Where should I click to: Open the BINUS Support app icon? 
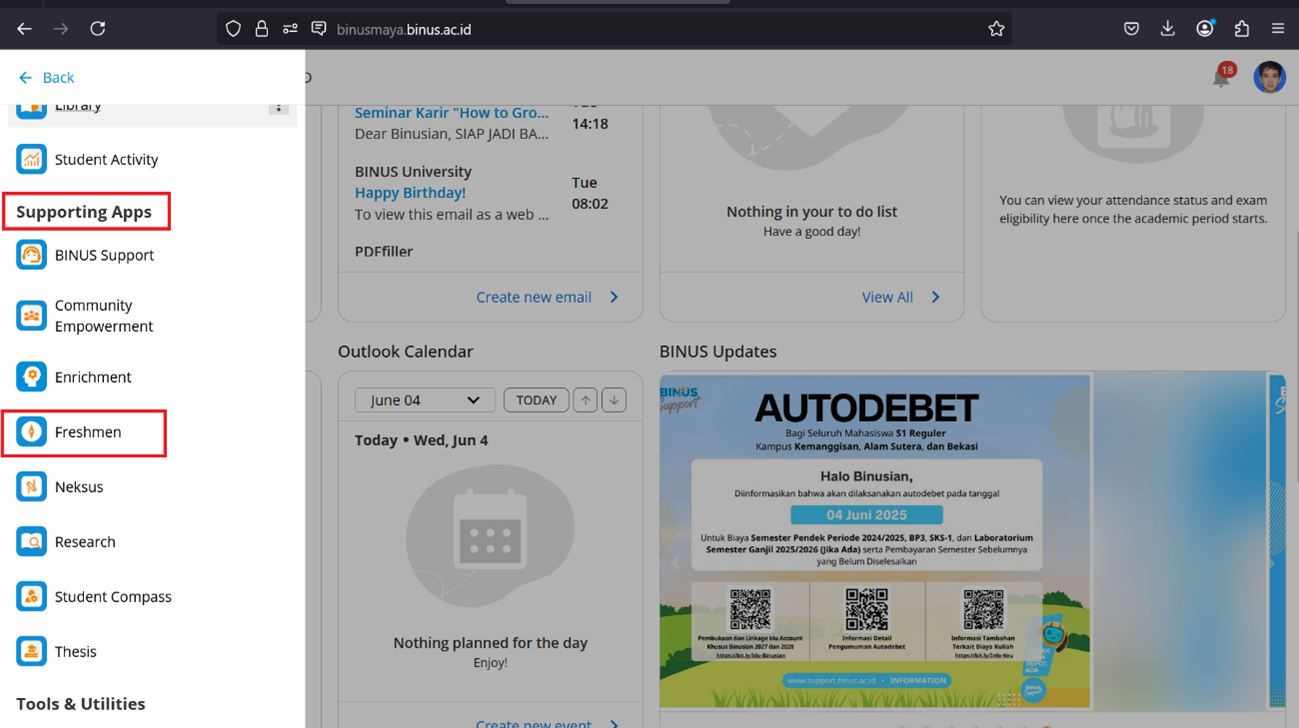[x=31, y=255]
